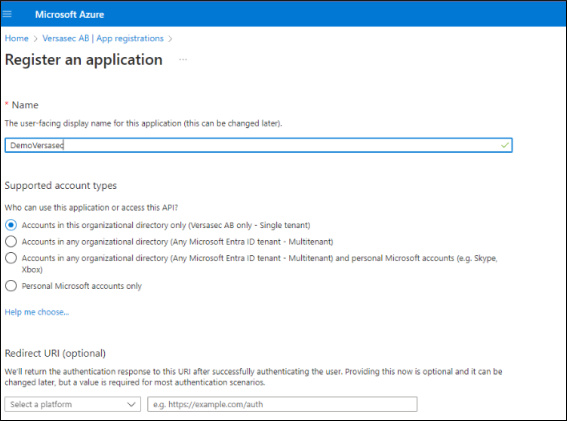Image resolution: width=567 pixels, height=421 pixels.
Task: Select Any Microsoft Entra ID tenant - Multitenant option
Action: click(x=11, y=241)
